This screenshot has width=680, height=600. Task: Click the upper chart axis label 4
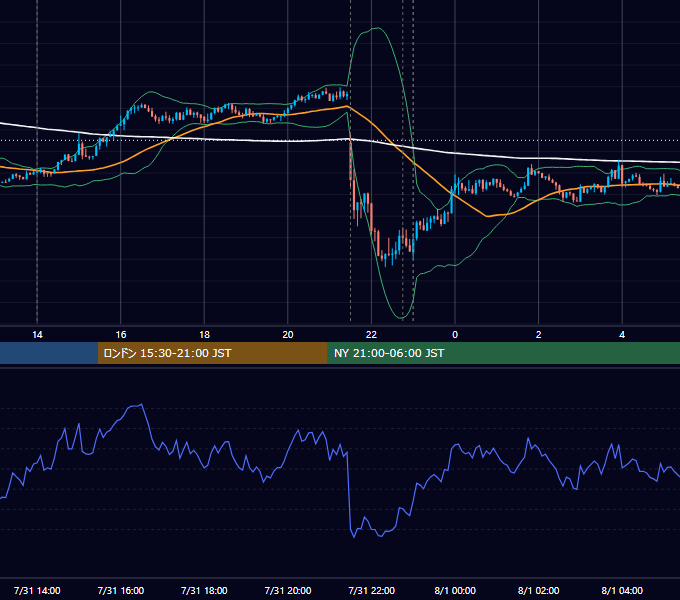point(622,335)
